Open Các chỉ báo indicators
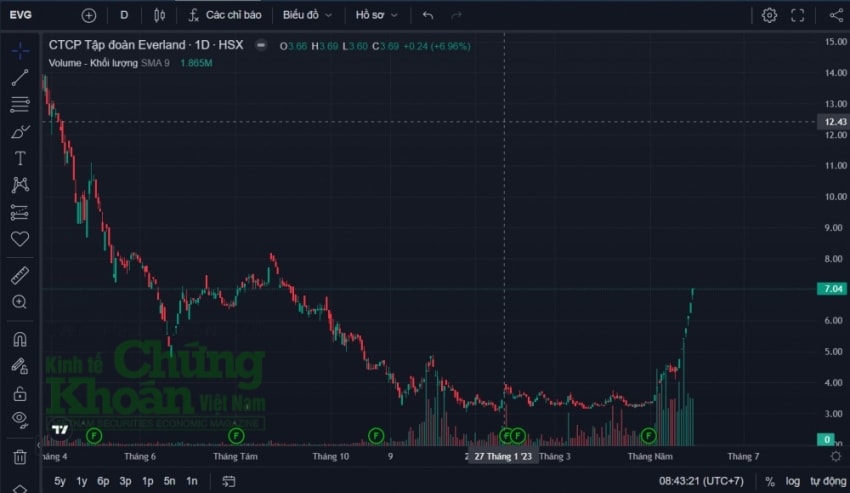Screen dimensions: 850x493 pos(225,15)
